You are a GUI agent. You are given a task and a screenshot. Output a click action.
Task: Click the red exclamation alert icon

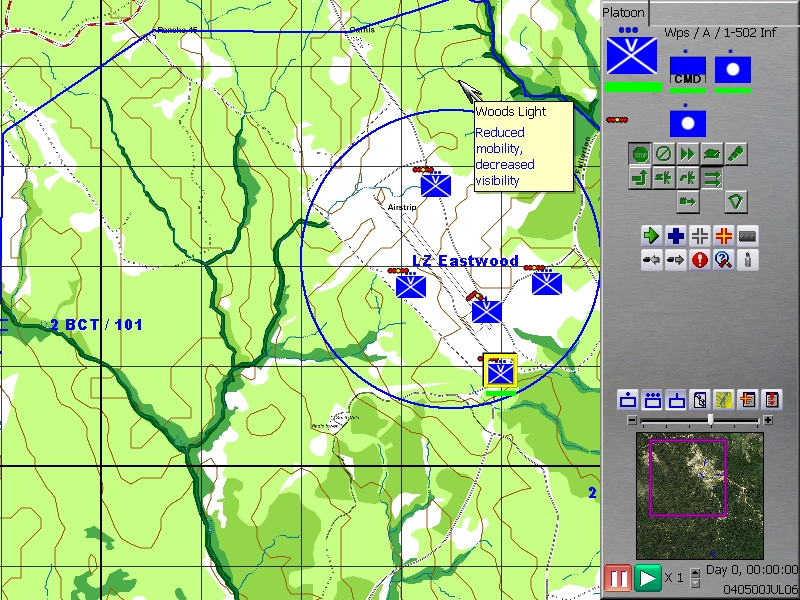click(699, 260)
